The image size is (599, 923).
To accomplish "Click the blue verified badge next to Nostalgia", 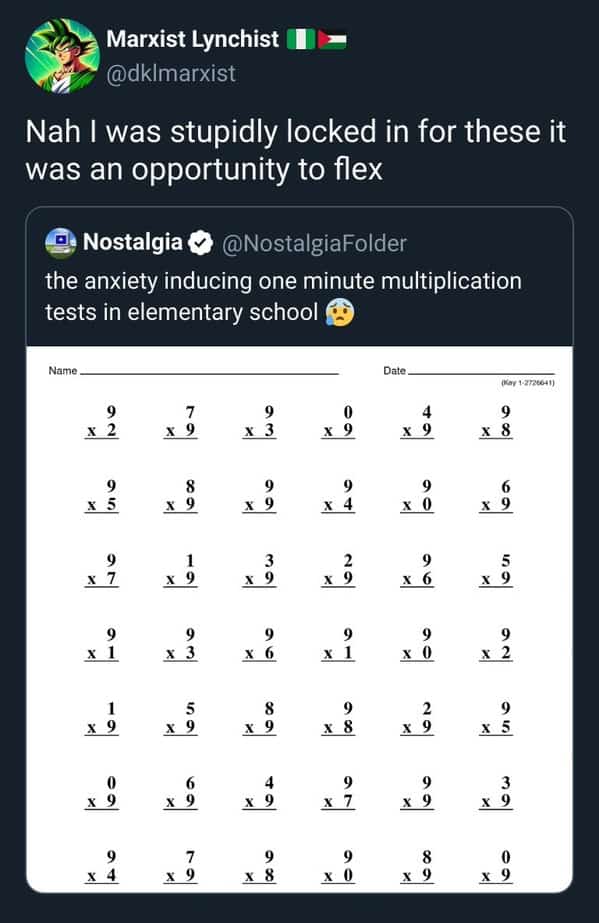I will 201,240.
